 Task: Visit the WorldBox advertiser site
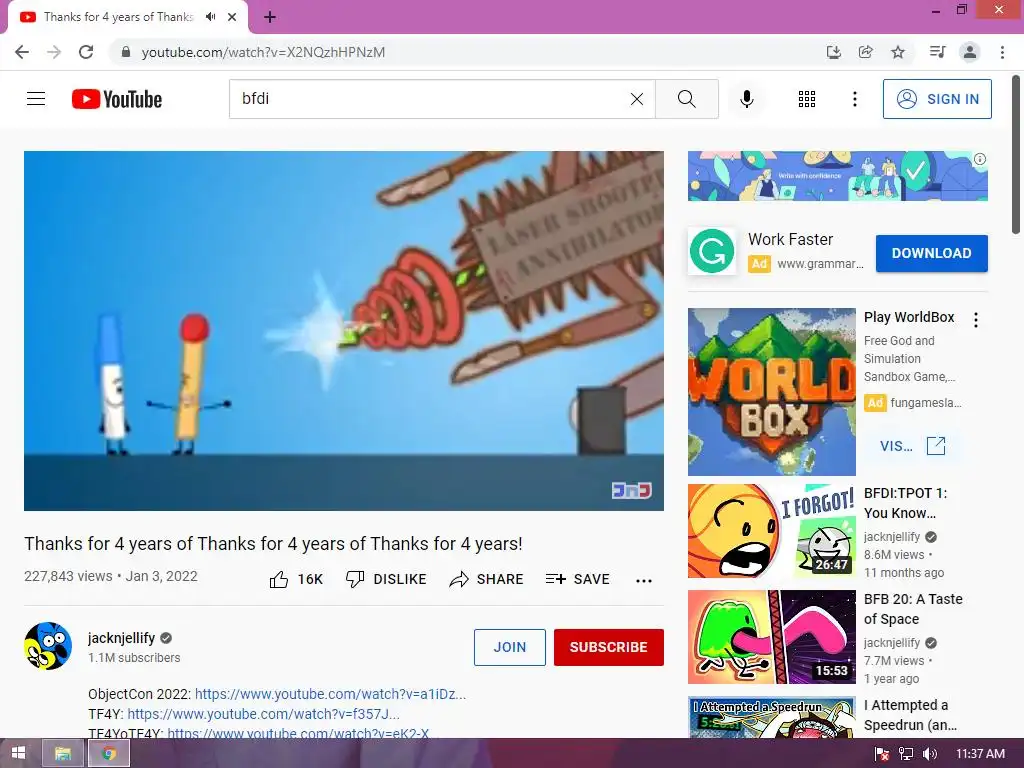coord(912,446)
